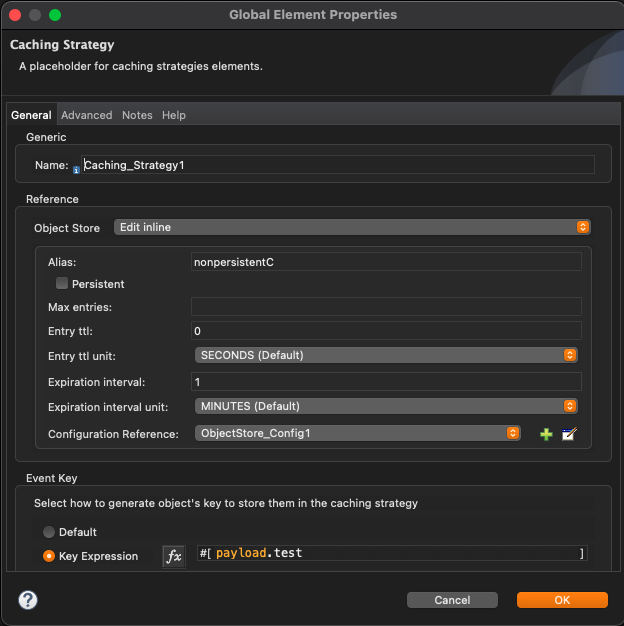Switch to the Advanced tab
This screenshot has width=624, height=626.
(x=87, y=115)
